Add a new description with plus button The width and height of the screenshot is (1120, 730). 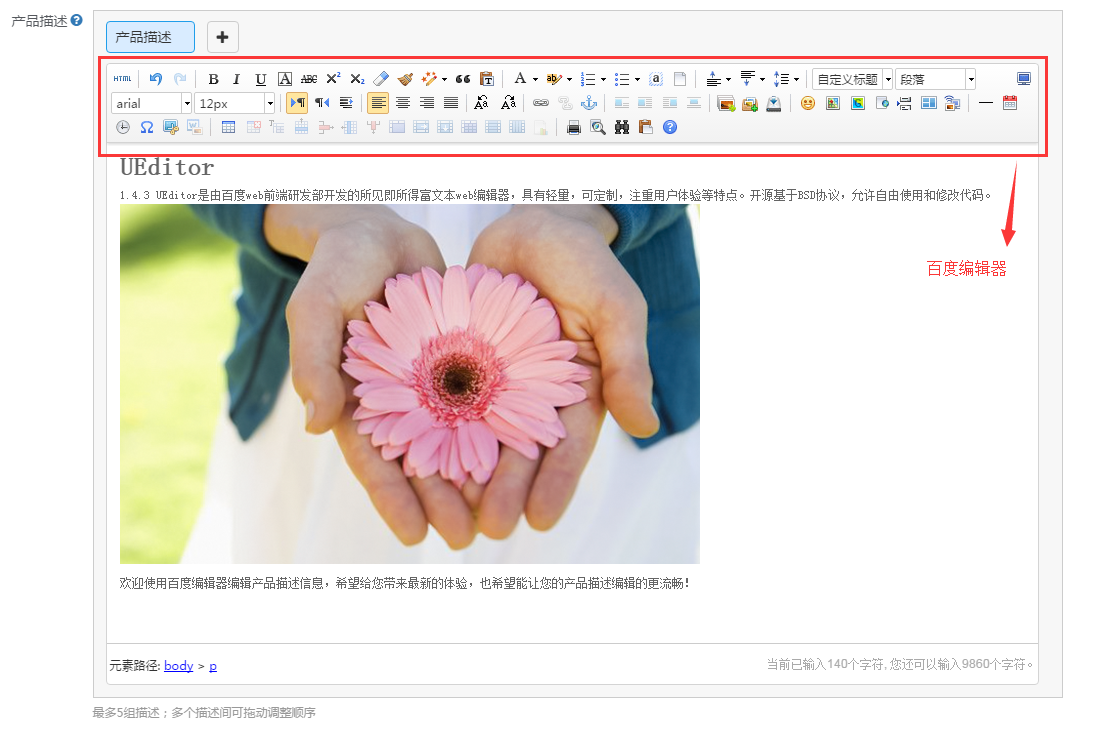(222, 37)
